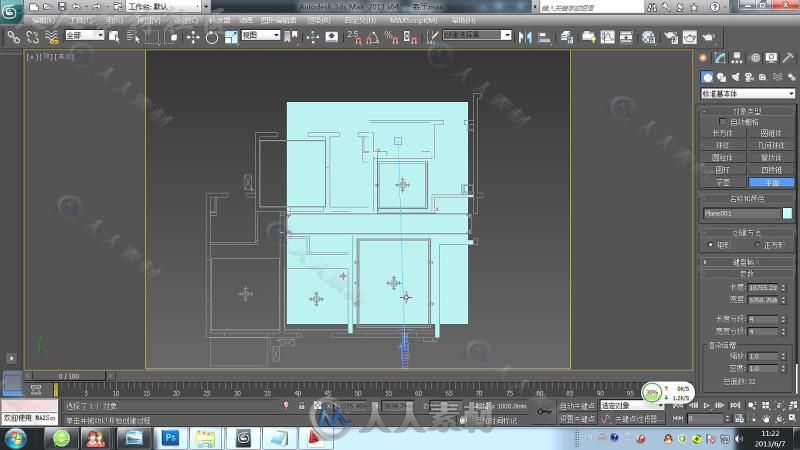Click the Bind to Space Warp tool
The width and height of the screenshot is (800, 450).
click(x=51, y=37)
